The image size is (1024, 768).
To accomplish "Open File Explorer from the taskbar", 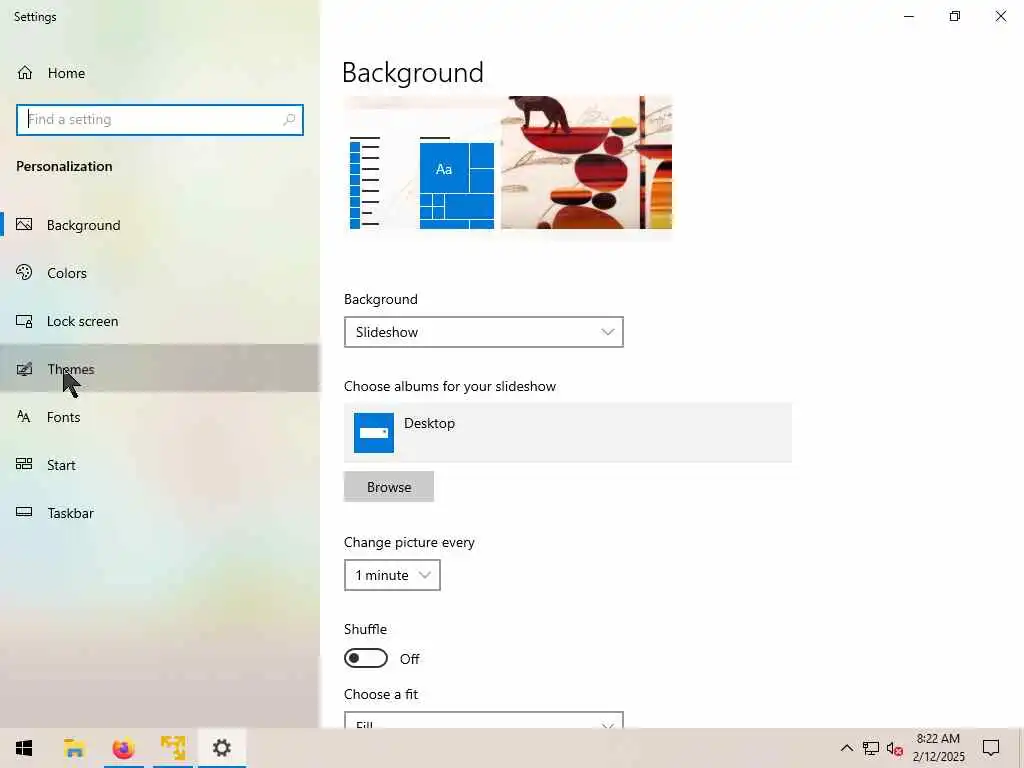I will click(x=74, y=748).
